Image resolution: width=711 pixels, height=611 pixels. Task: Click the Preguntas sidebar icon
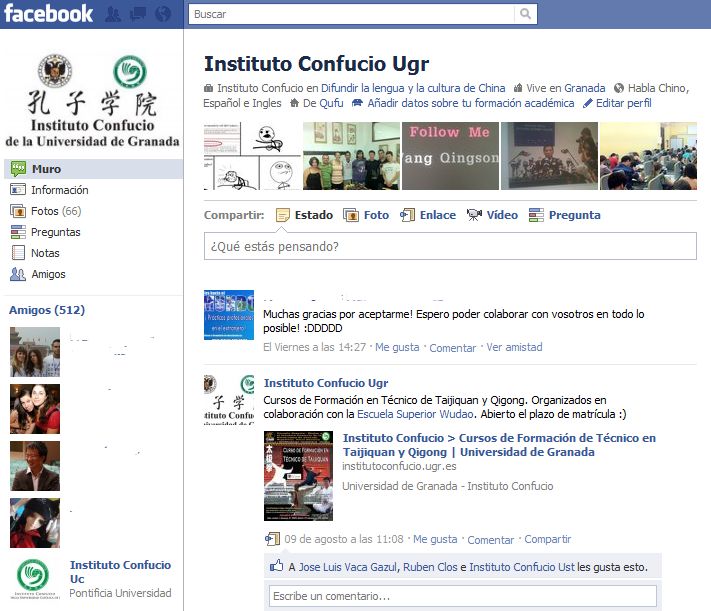18,232
